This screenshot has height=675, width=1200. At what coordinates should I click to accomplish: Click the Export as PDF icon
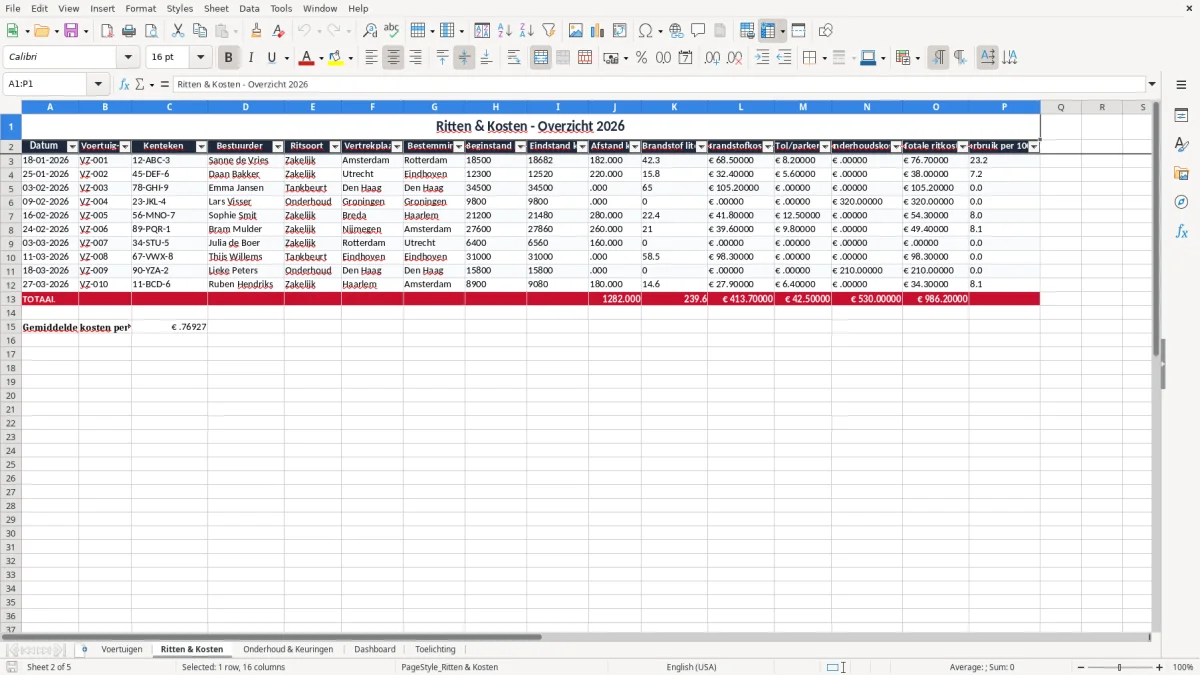(x=107, y=31)
